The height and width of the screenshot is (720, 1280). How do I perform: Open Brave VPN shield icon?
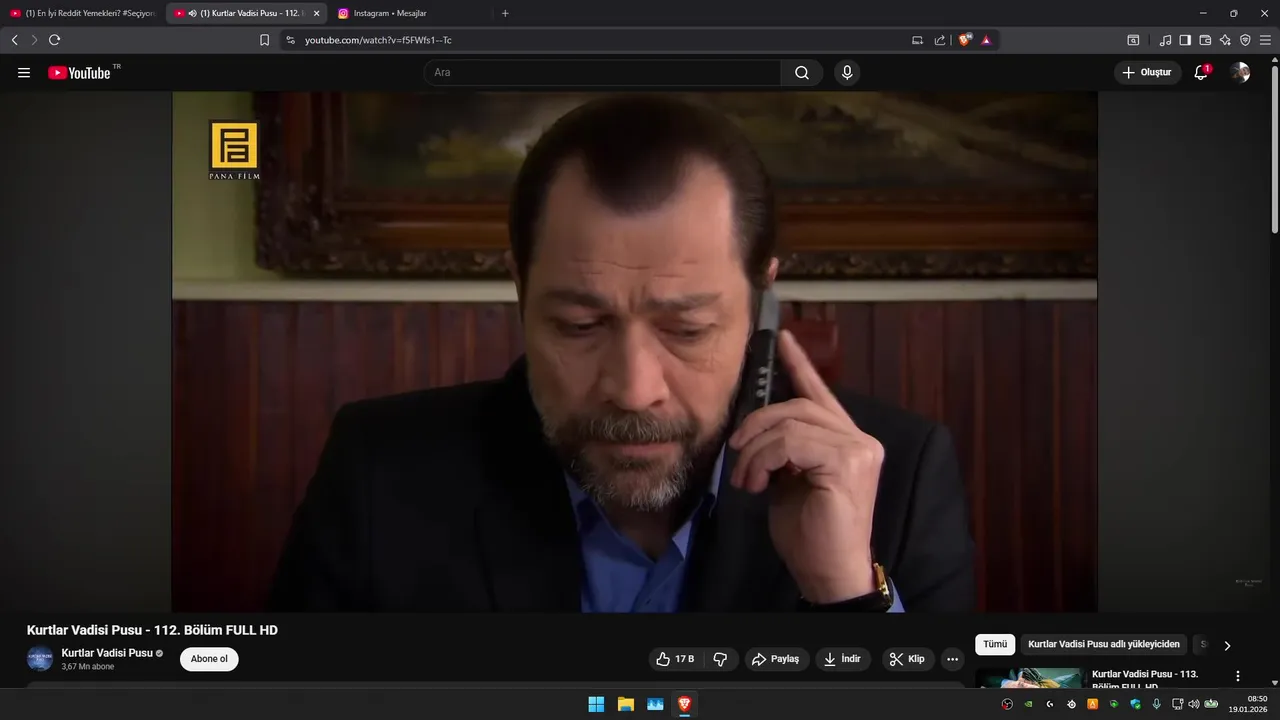pyautogui.click(x=1245, y=40)
